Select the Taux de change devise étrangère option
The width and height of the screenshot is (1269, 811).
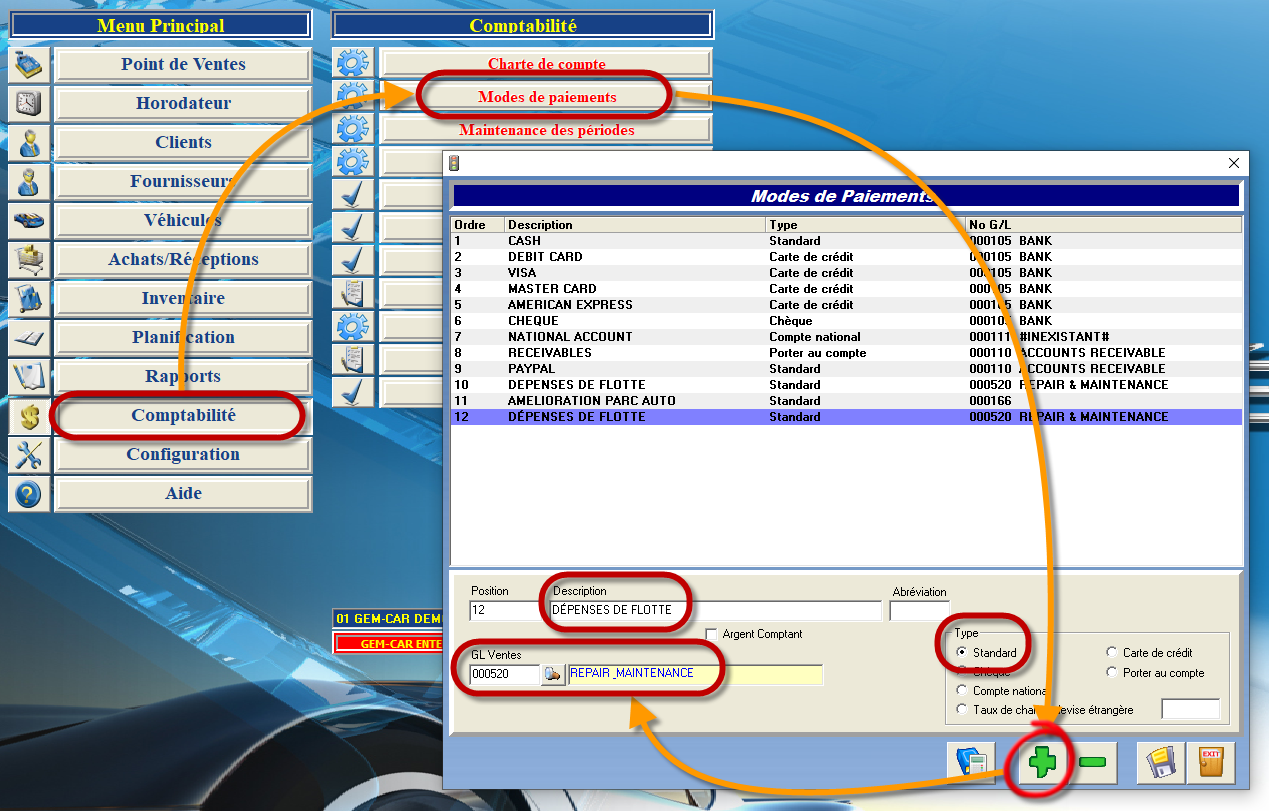pyautogui.click(x=962, y=710)
